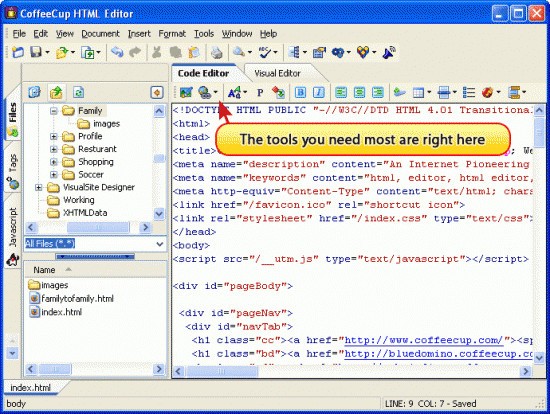
Task: Click the Horizontal rule icon
Action: tap(444, 93)
